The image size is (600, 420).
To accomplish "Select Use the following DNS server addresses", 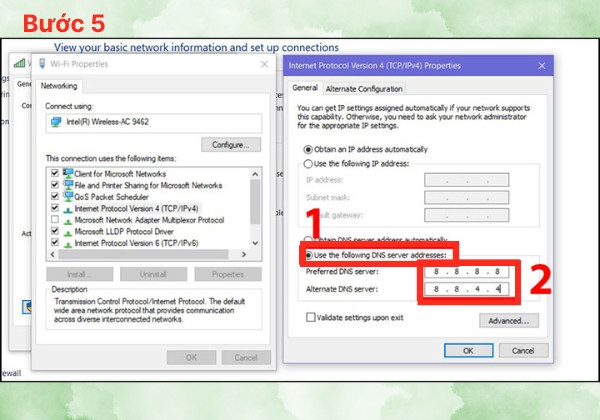I will click(x=308, y=255).
